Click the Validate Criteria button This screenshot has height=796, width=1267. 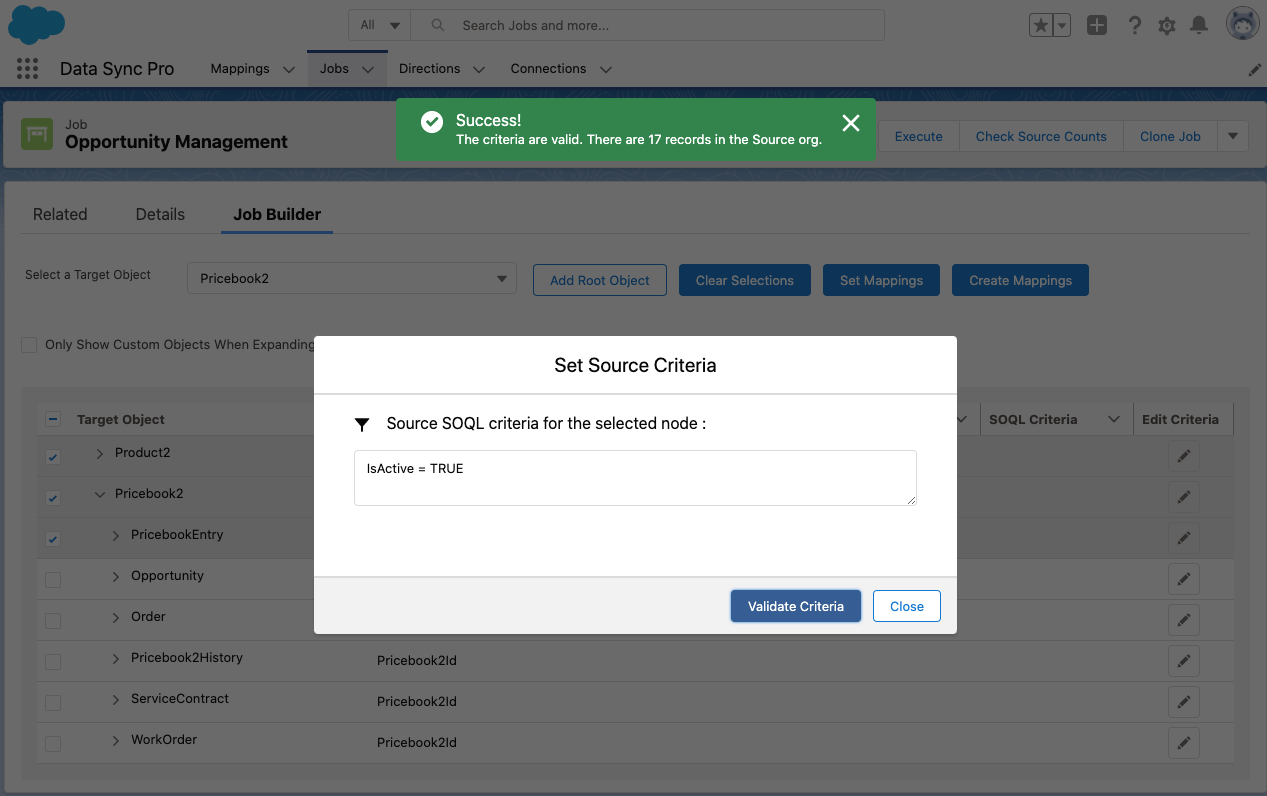(796, 606)
